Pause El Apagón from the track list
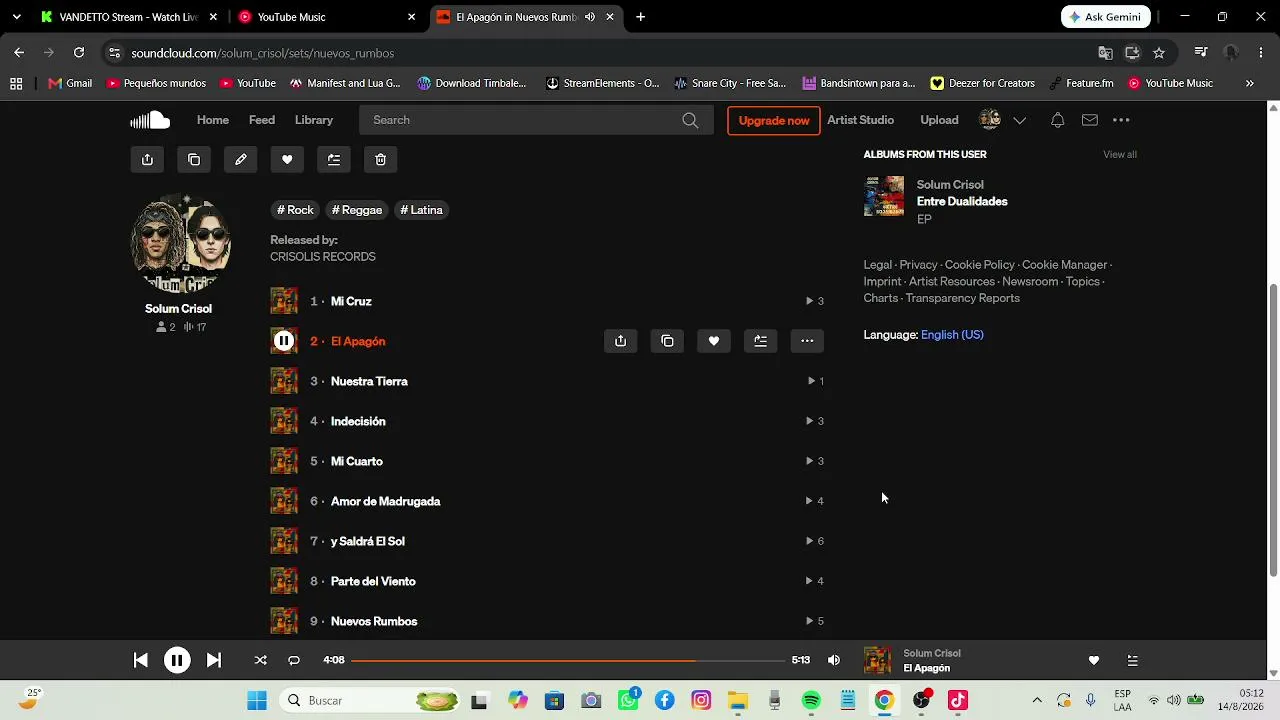 click(x=284, y=341)
